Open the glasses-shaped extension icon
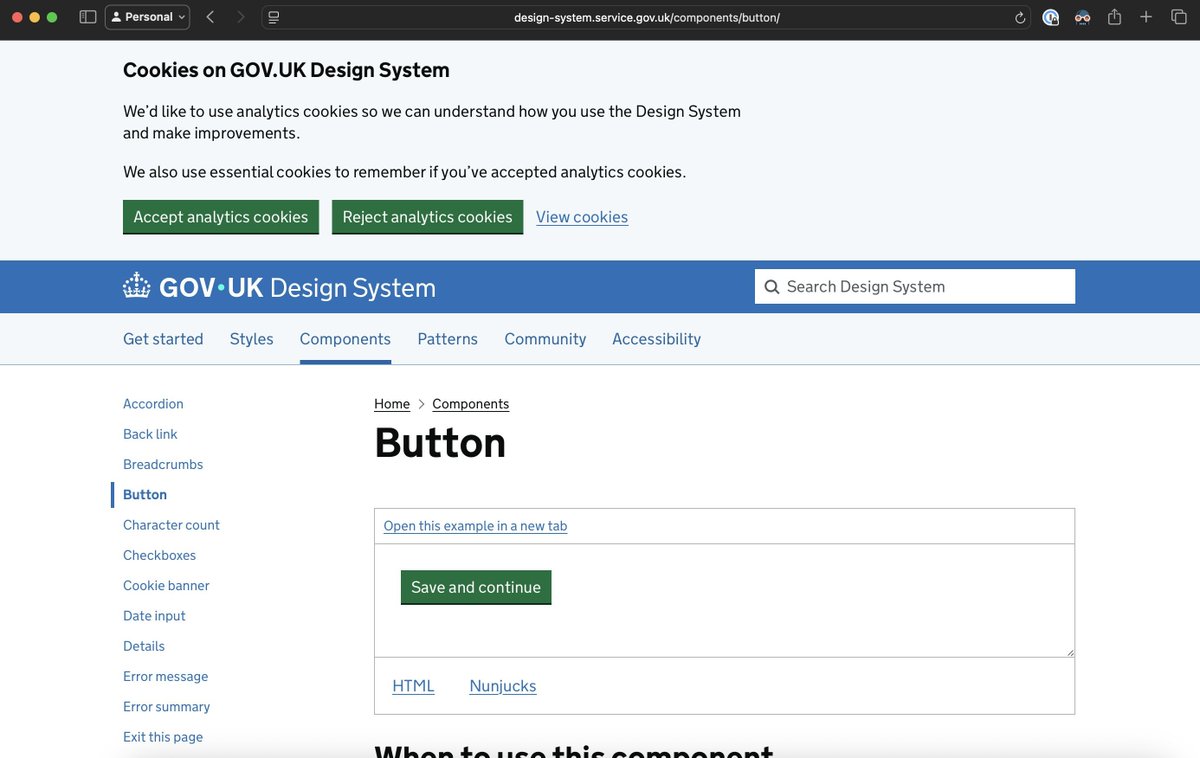 (x=1083, y=17)
